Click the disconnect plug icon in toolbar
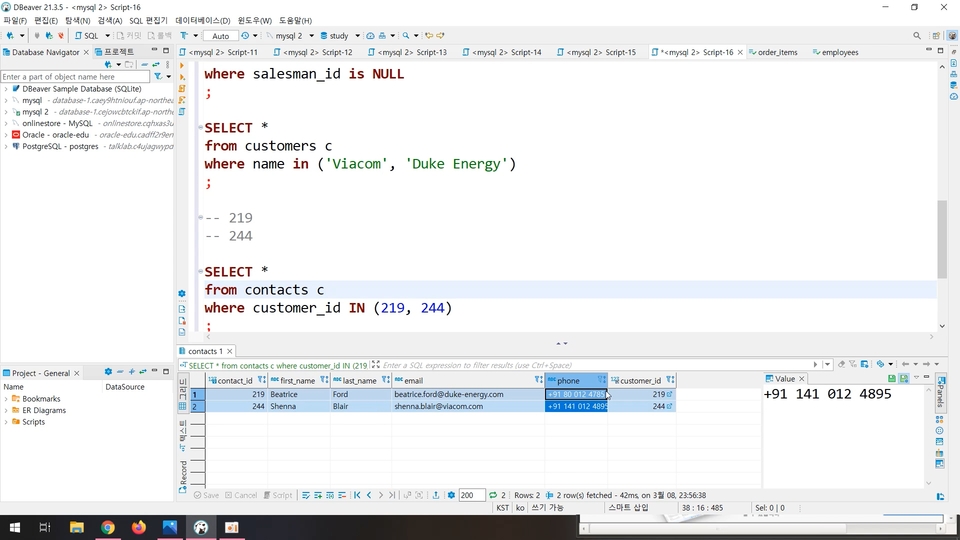This screenshot has height=540, width=960. (61, 36)
